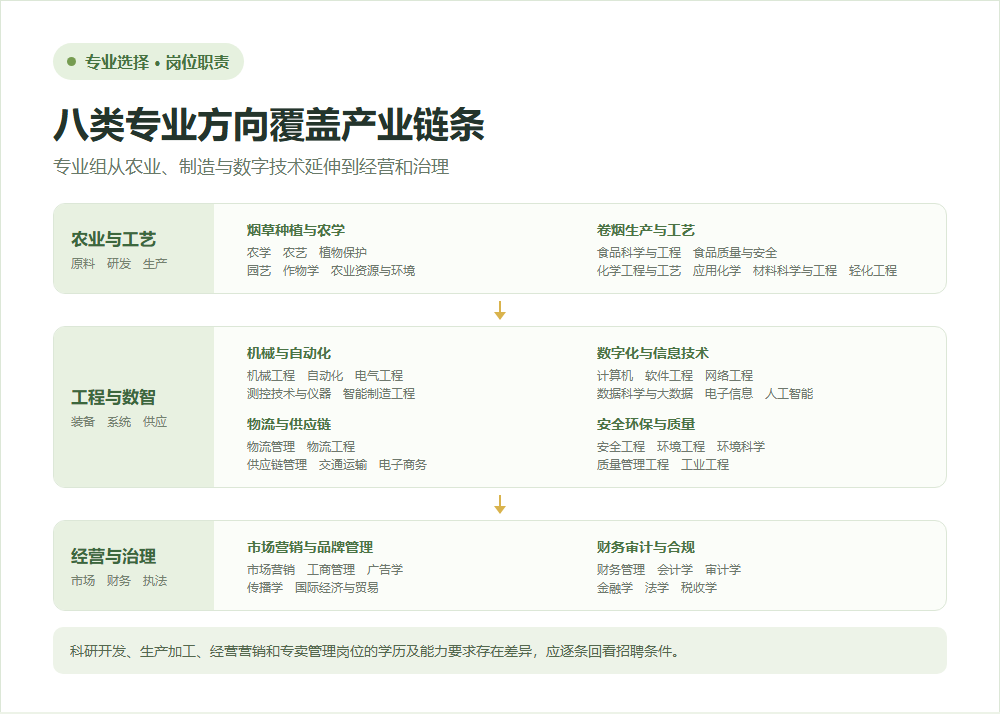Viewport: 1000px width, 714px height.
Task: Click the 测控技术与仪器 major item
Action: [289, 394]
